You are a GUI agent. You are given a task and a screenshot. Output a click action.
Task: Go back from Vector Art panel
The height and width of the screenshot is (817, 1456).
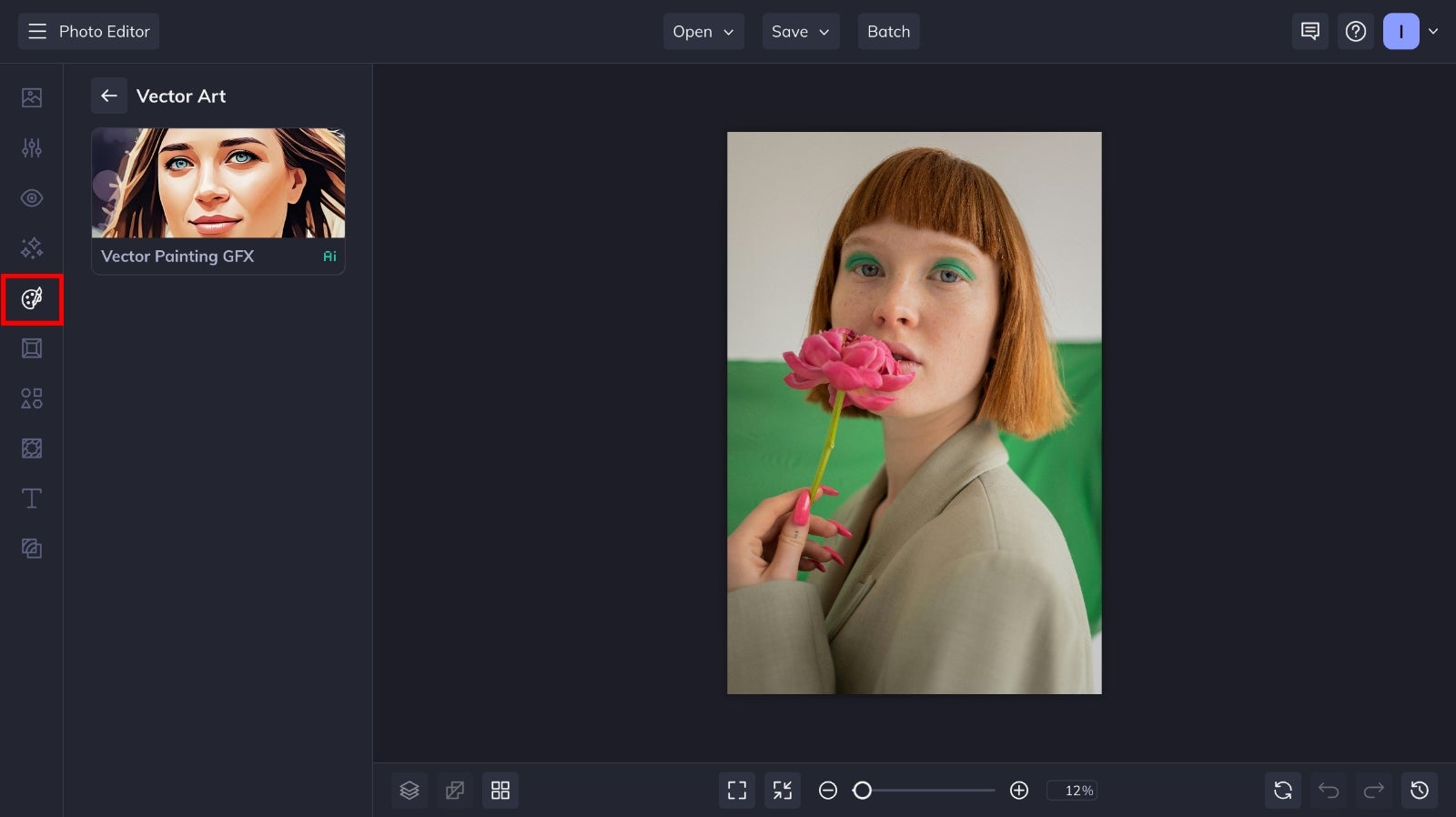pyautogui.click(x=109, y=96)
